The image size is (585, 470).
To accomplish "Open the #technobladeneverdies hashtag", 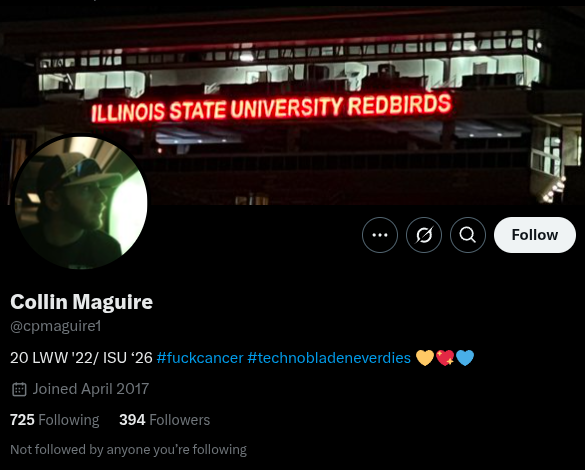I will click(329, 358).
